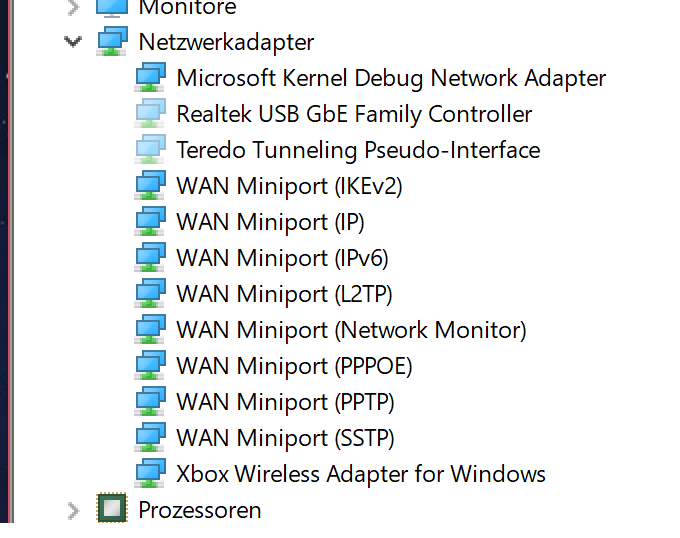This screenshot has width=680, height=538.
Task: Select WAN Miniport (IPv6) entry
Action: [x=282, y=258]
